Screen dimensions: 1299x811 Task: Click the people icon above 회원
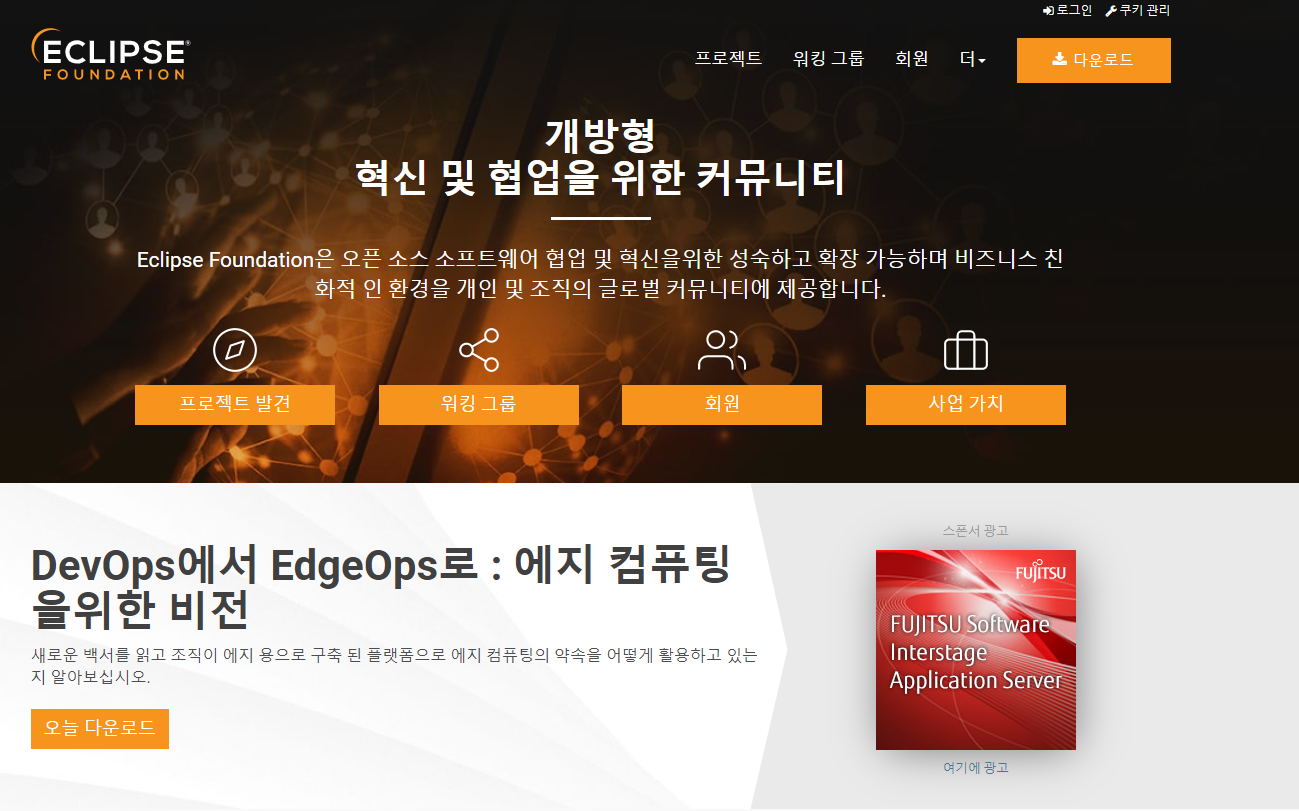722,350
